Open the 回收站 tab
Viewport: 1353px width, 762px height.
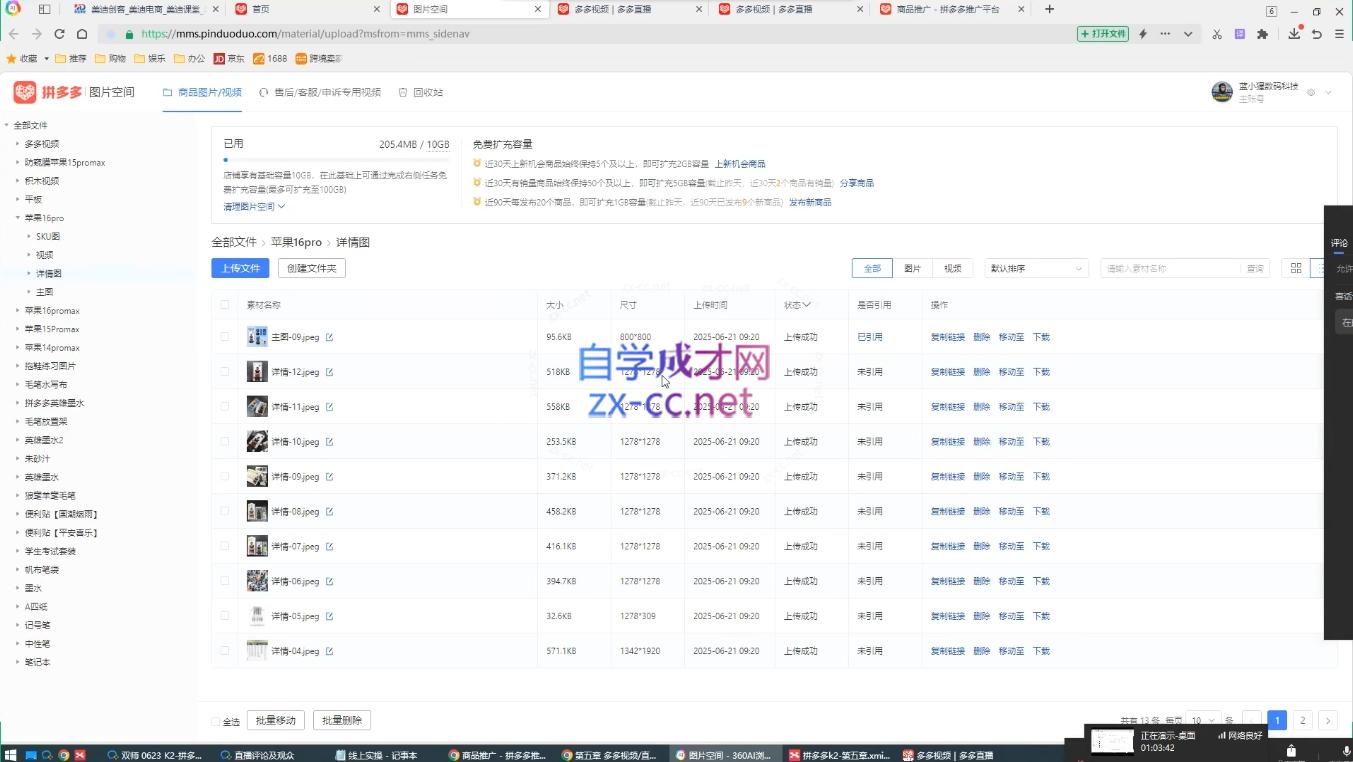tap(421, 92)
